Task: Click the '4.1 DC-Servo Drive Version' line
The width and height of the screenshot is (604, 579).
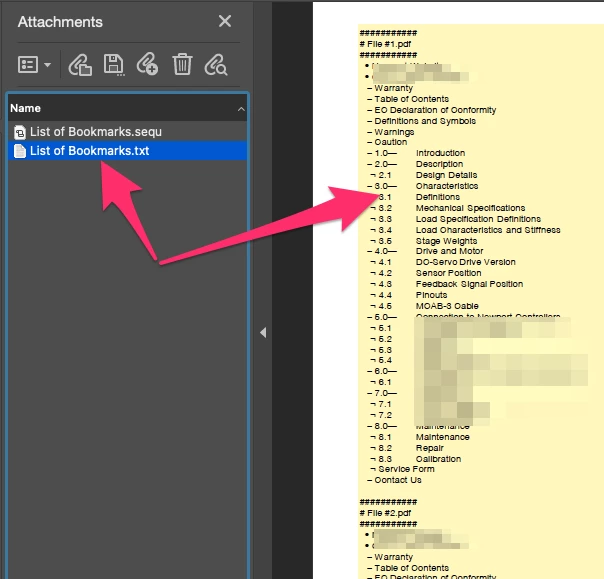Action: click(x=443, y=262)
